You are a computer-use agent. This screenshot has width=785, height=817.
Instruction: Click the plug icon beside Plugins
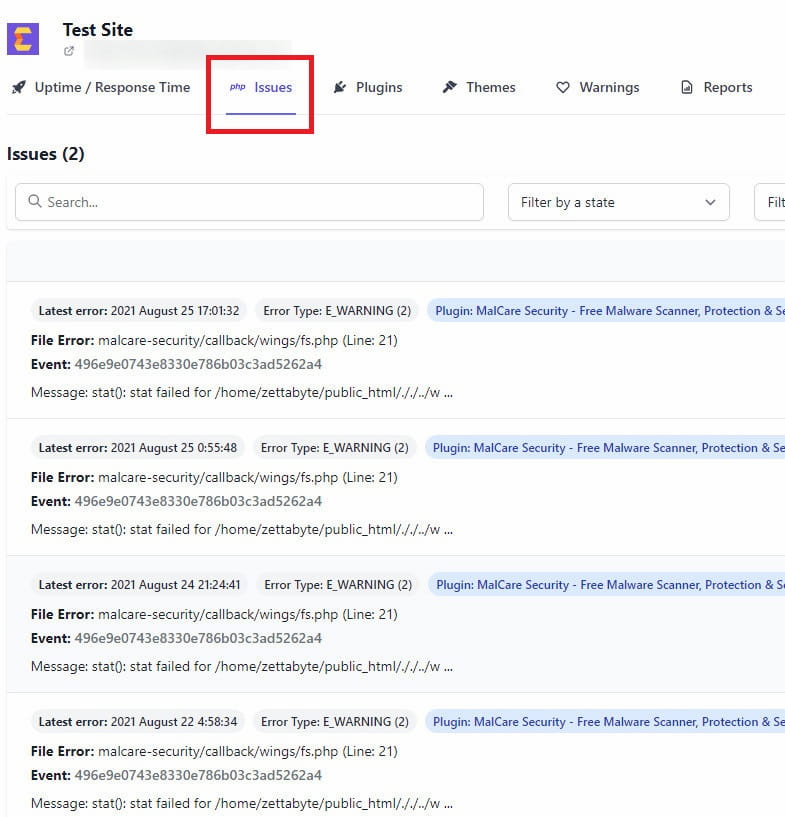[x=340, y=87]
